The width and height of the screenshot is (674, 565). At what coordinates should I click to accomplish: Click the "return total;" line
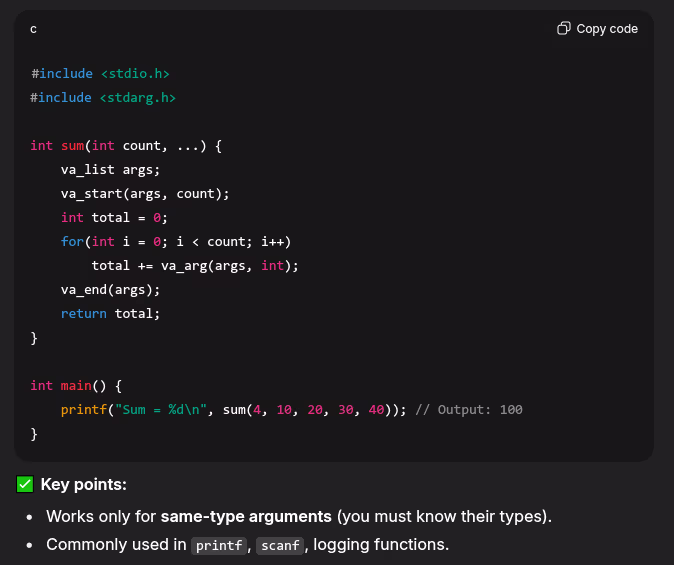(110, 314)
